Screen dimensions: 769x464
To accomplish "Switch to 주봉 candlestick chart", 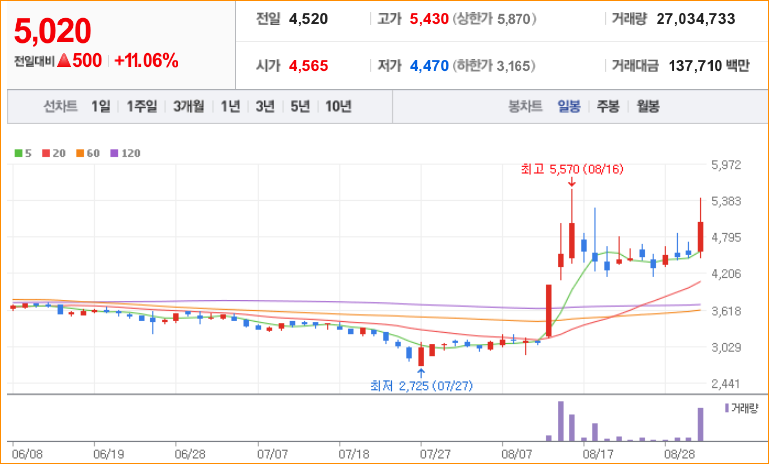I will click(608, 106).
